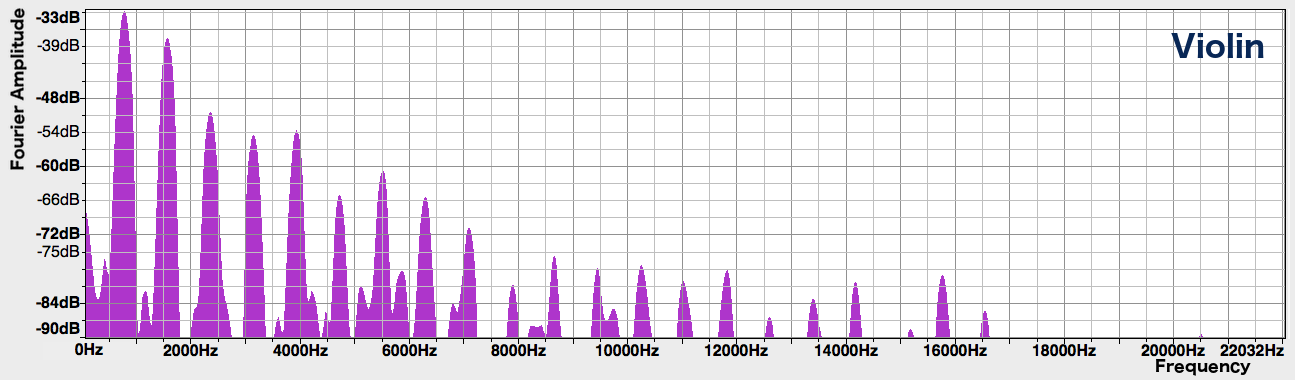Click the 0Hz axis origin label
The image size is (1295, 380).
coord(89,351)
